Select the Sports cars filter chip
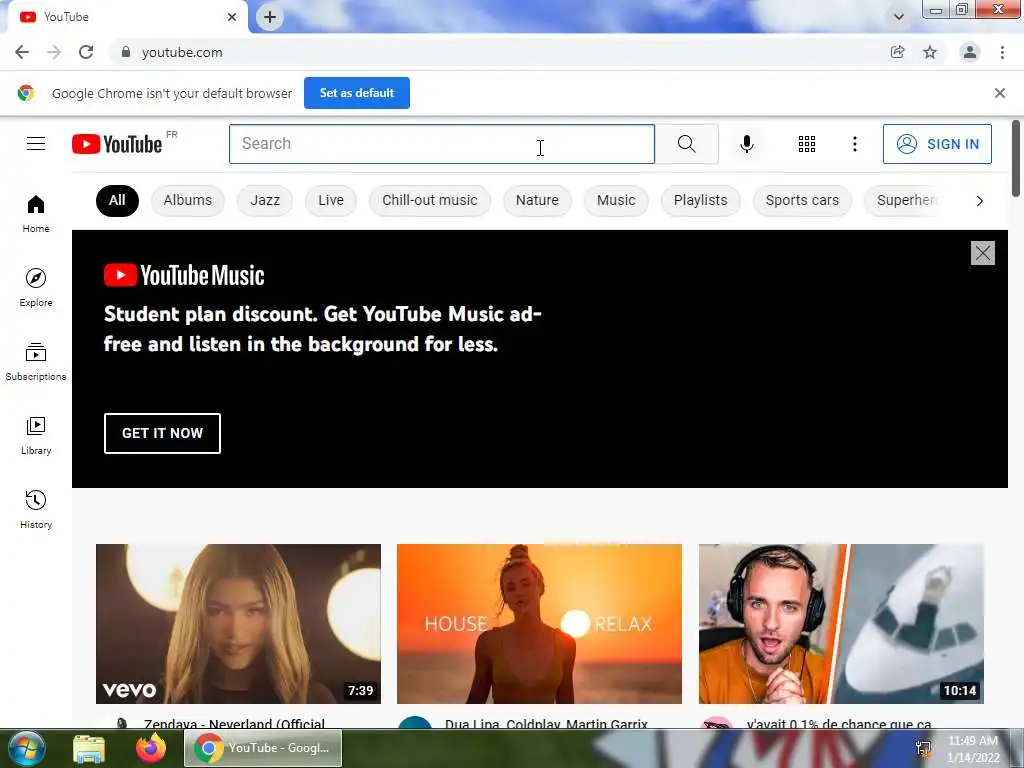 [802, 200]
